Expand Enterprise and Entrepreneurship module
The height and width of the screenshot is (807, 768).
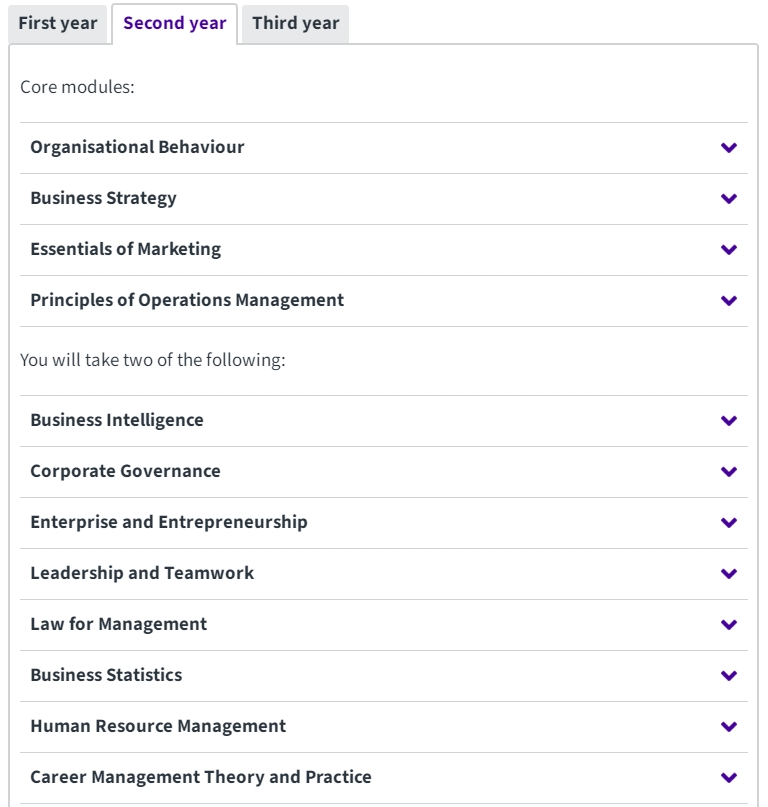(x=384, y=522)
